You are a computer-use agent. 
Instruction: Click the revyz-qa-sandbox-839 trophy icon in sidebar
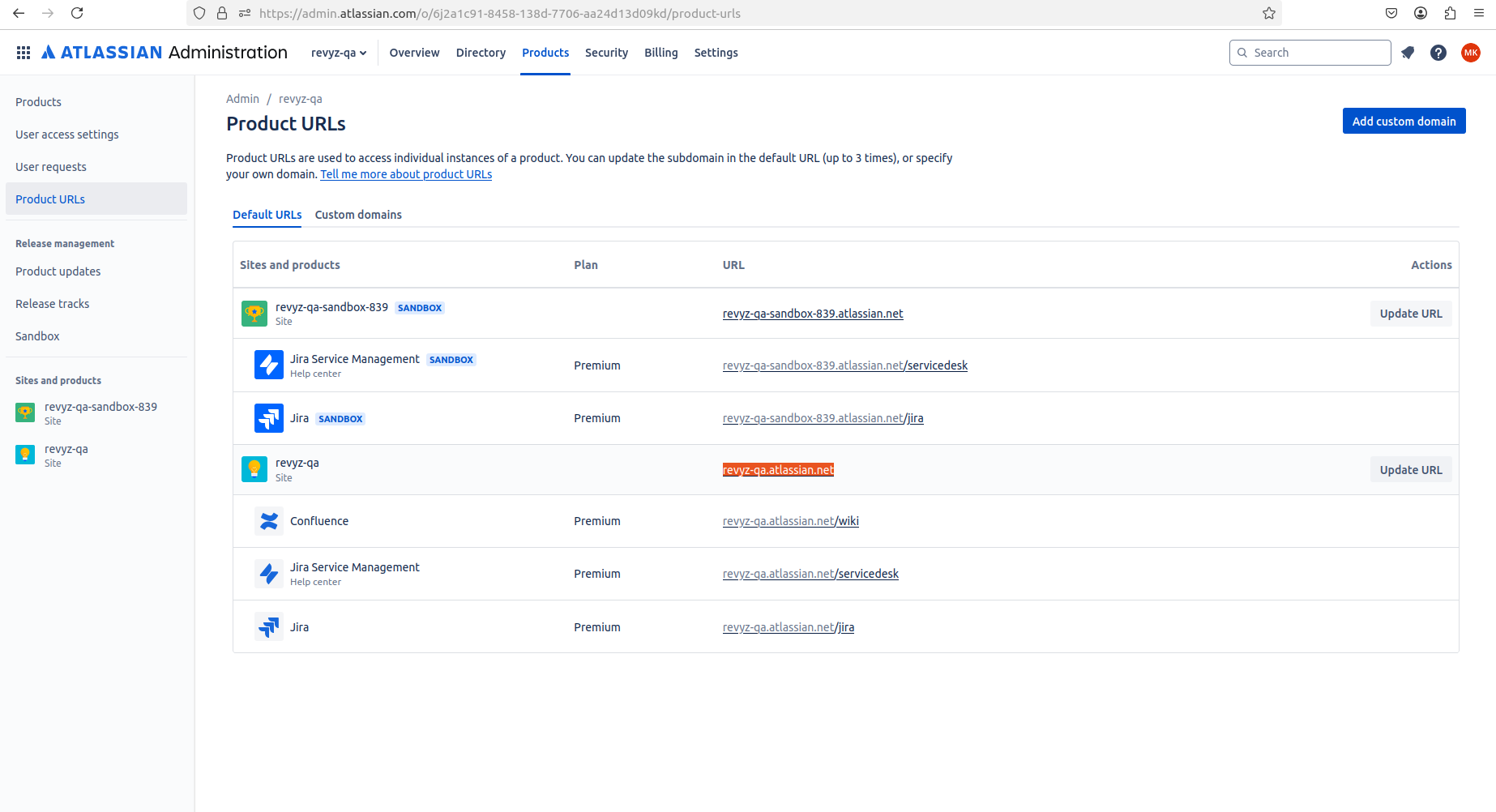(x=25, y=412)
